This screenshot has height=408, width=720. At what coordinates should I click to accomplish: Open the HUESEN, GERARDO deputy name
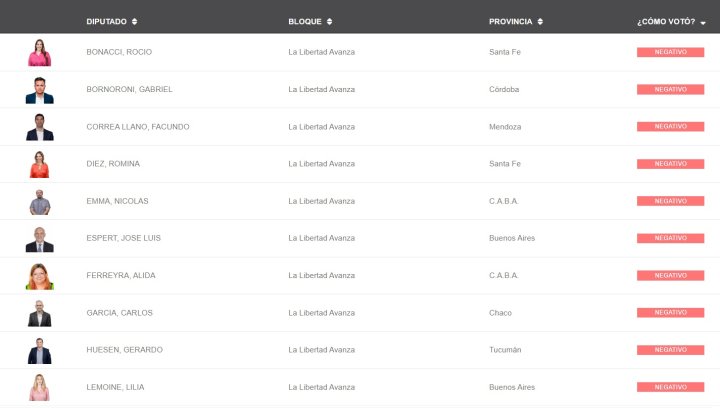tap(124, 350)
